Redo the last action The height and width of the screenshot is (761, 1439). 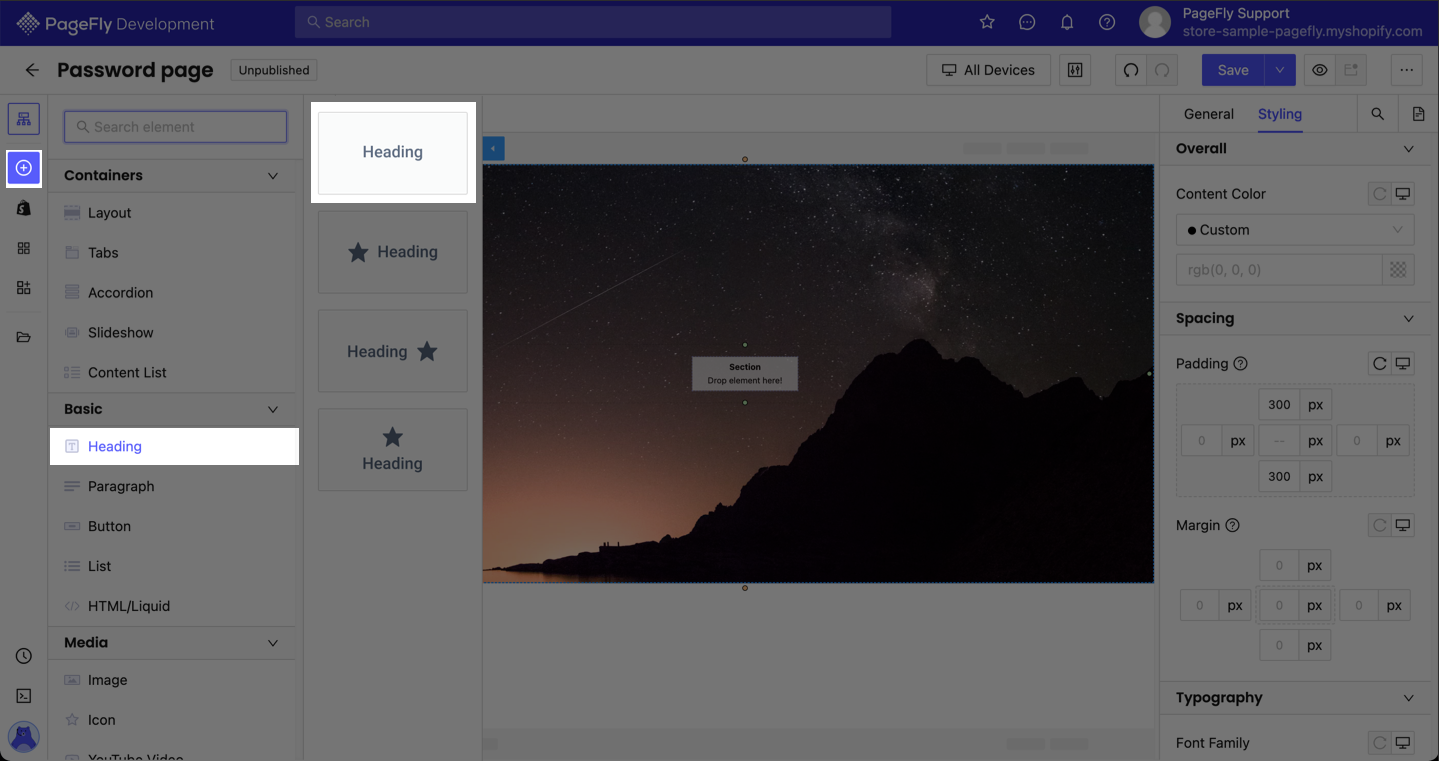pyautogui.click(x=1162, y=70)
